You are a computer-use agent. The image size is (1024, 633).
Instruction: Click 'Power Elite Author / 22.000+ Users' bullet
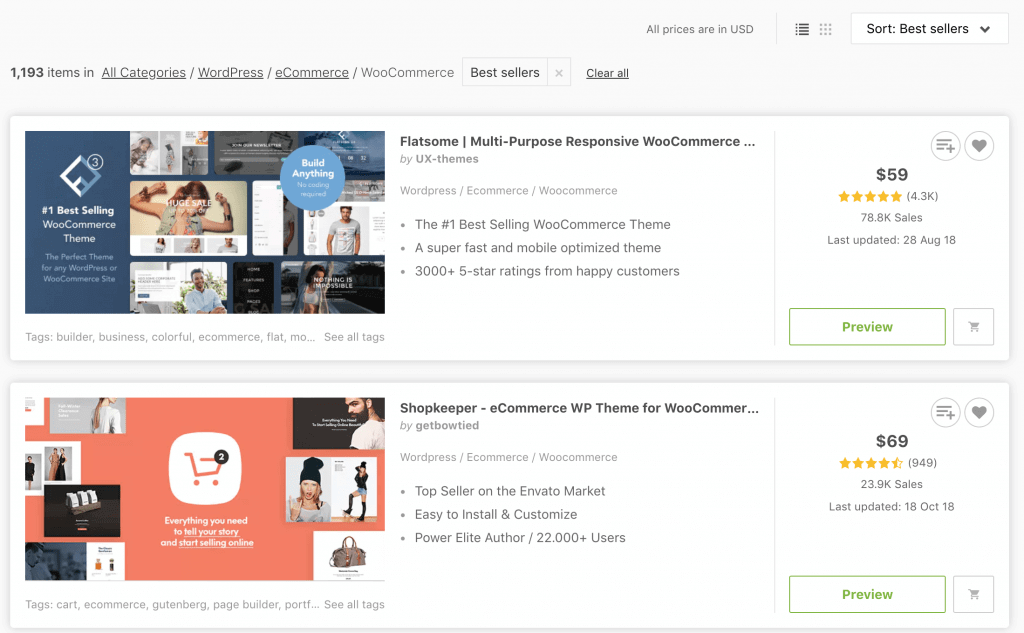[520, 538]
